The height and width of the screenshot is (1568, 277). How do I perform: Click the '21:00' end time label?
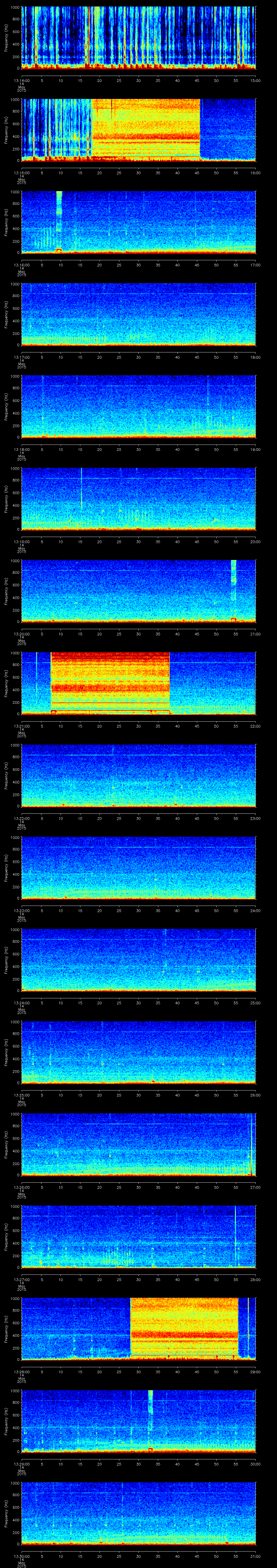point(256,634)
